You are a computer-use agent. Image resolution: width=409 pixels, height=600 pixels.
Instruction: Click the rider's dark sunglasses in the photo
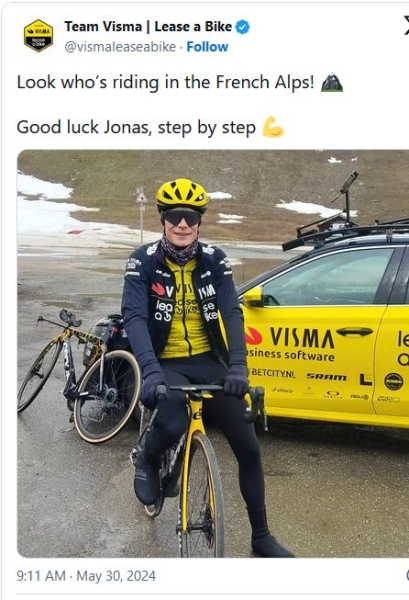182,218
